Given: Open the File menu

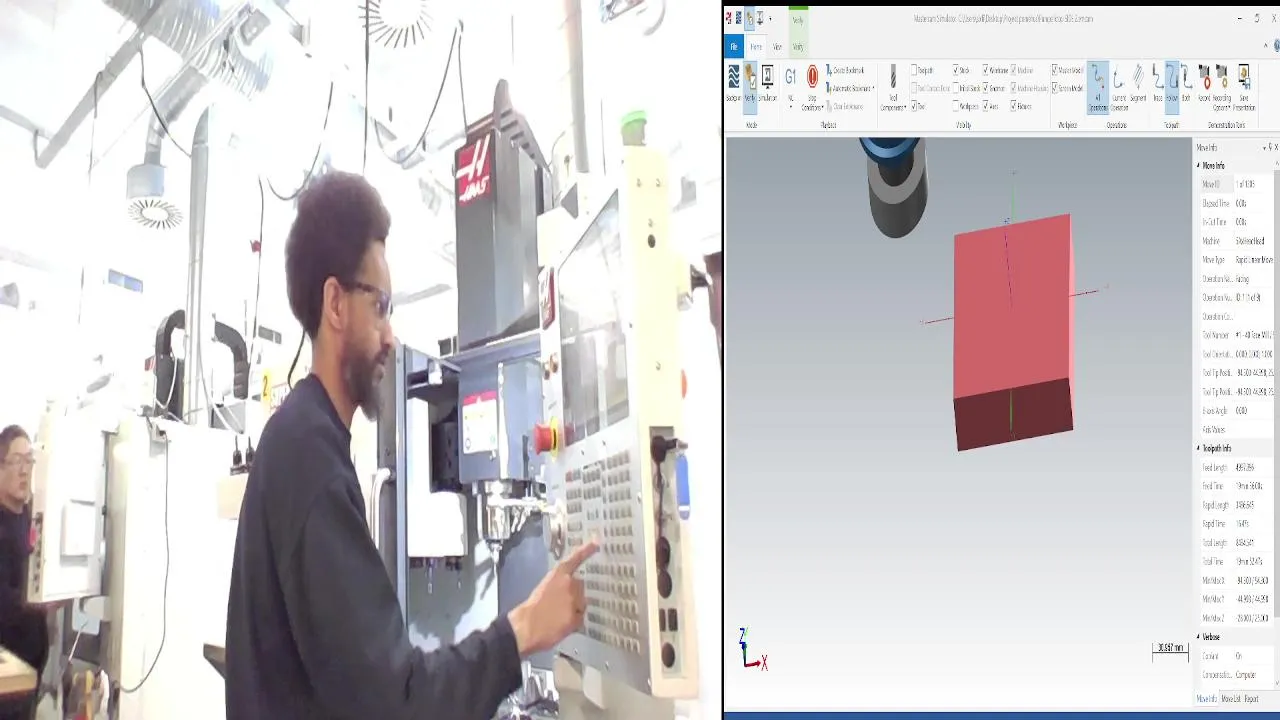Looking at the screenshot, I should point(733,46).
